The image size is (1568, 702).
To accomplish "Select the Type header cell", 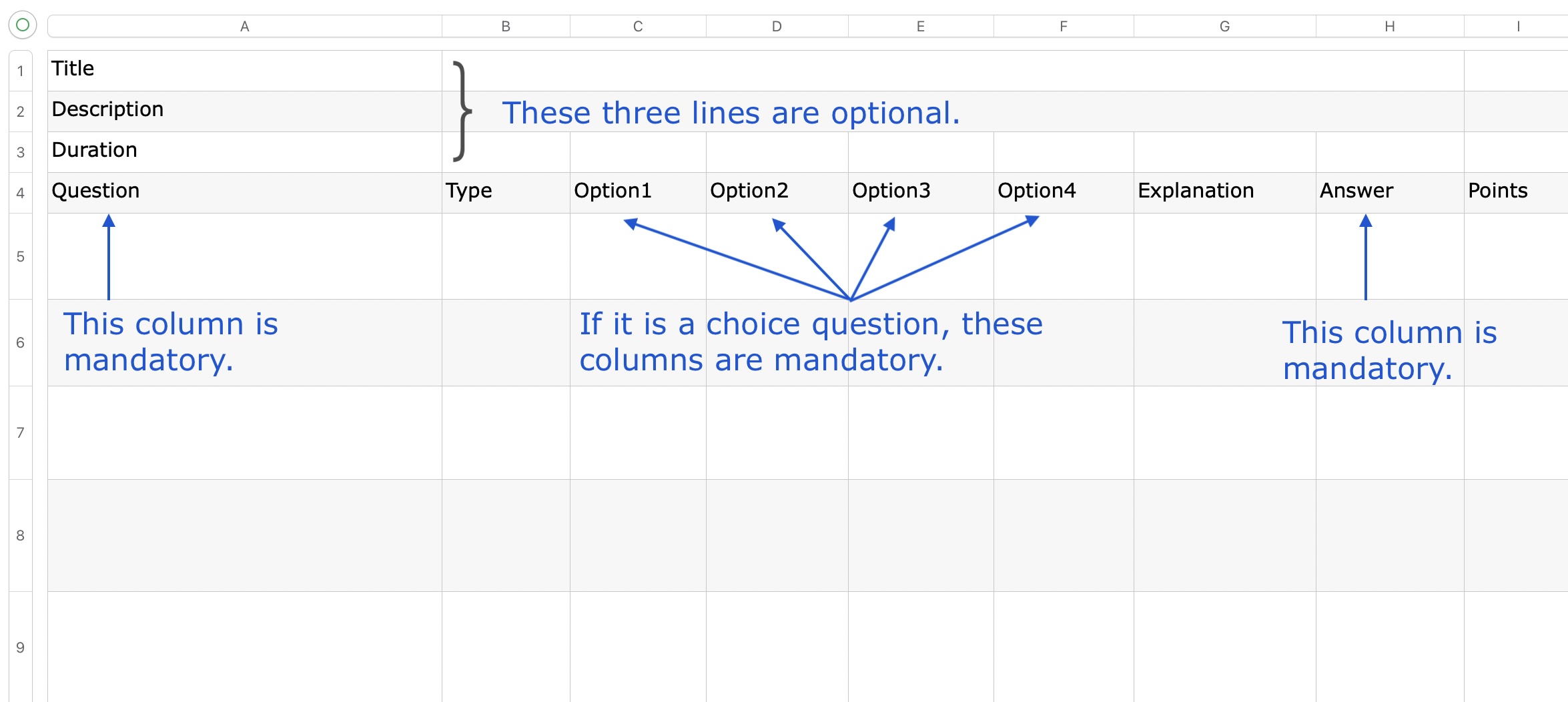I will pos(506,192).
